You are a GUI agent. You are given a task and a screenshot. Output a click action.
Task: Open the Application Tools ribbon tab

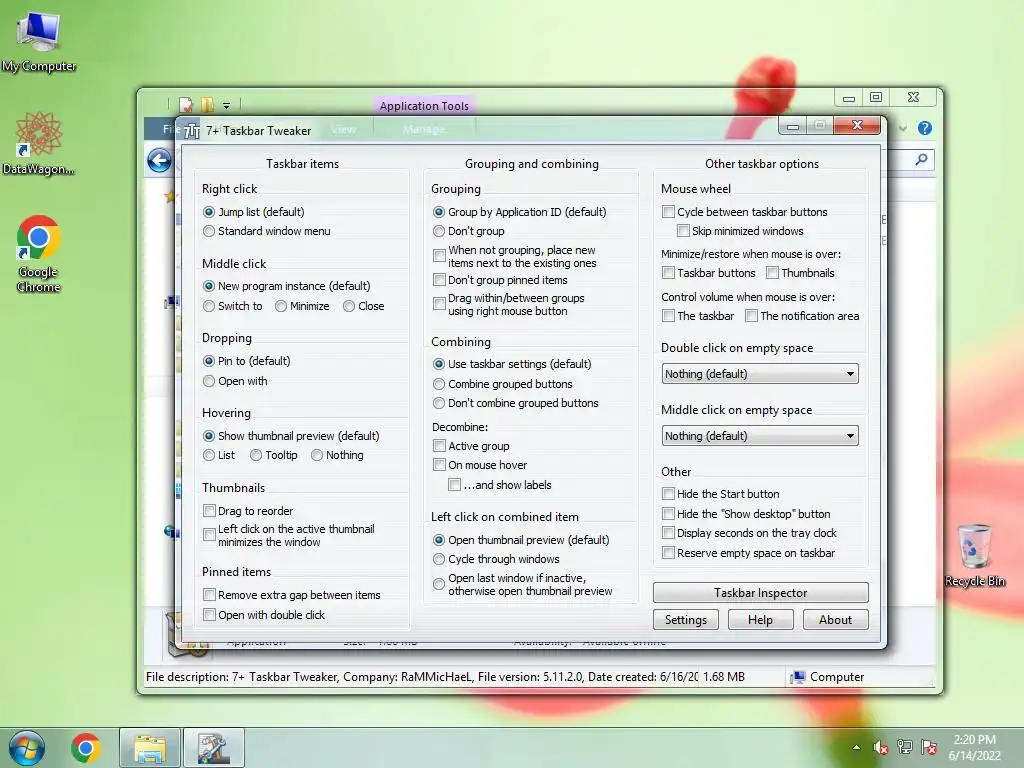[x=424, y=106]
